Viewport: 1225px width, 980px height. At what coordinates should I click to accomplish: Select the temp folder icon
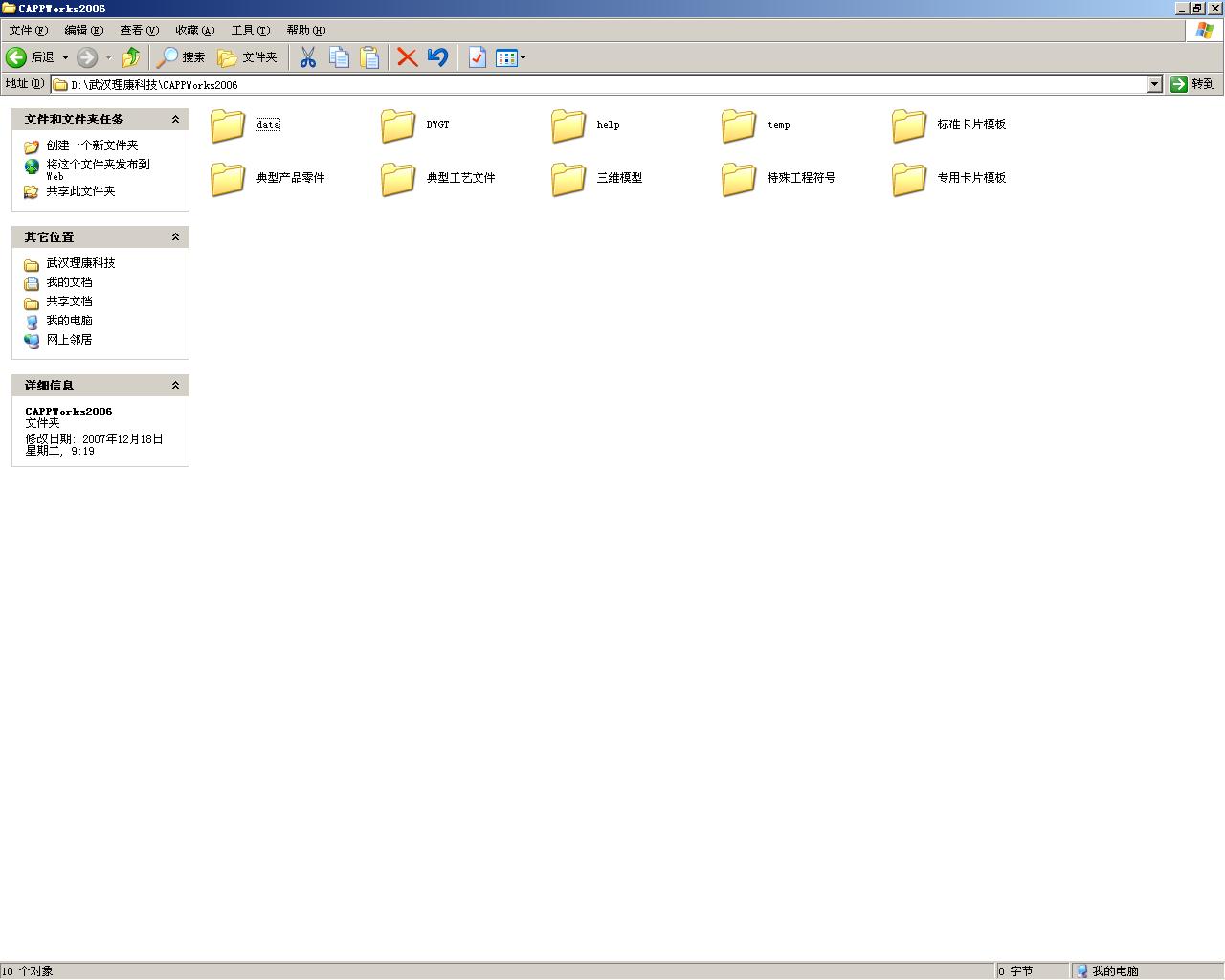[739, 124]
